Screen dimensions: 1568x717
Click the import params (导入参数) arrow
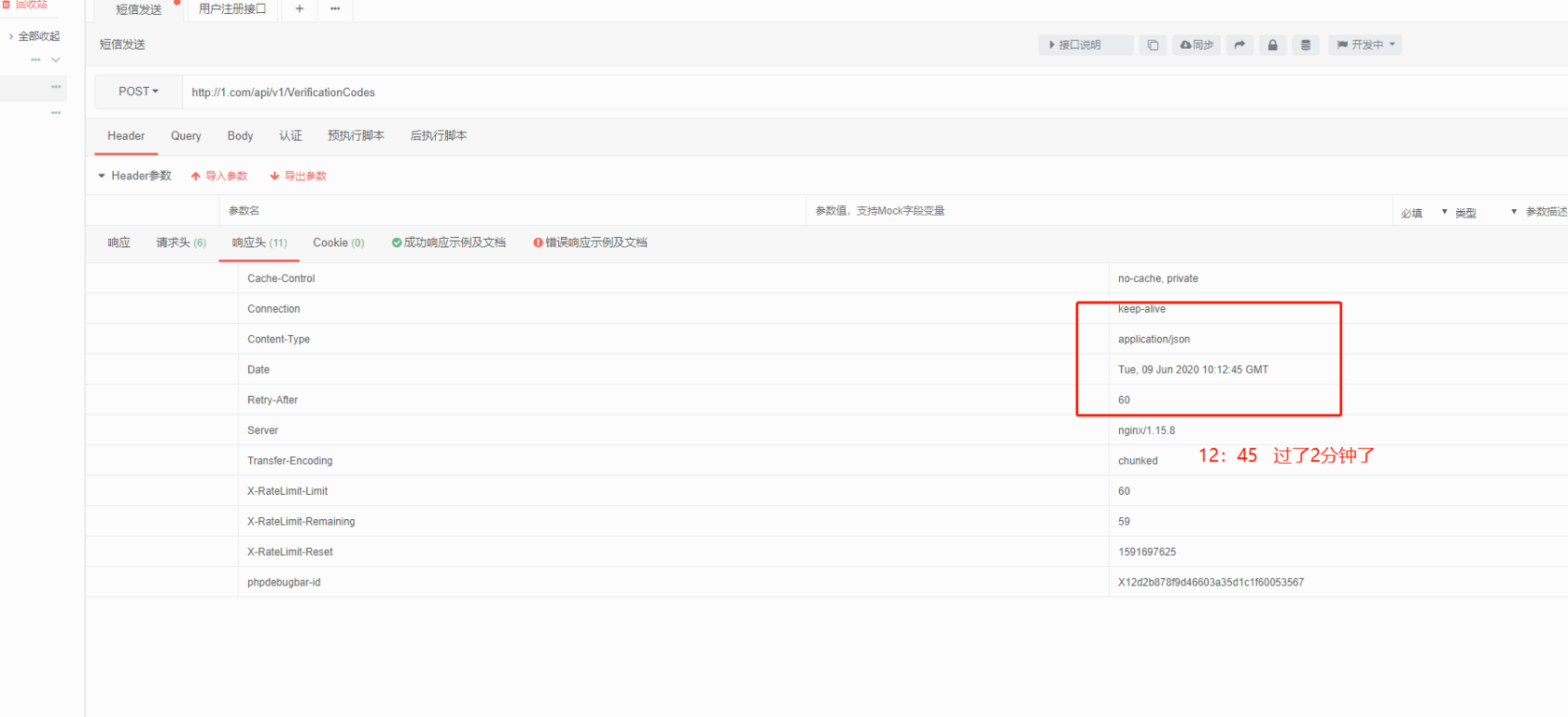(219, 176)
